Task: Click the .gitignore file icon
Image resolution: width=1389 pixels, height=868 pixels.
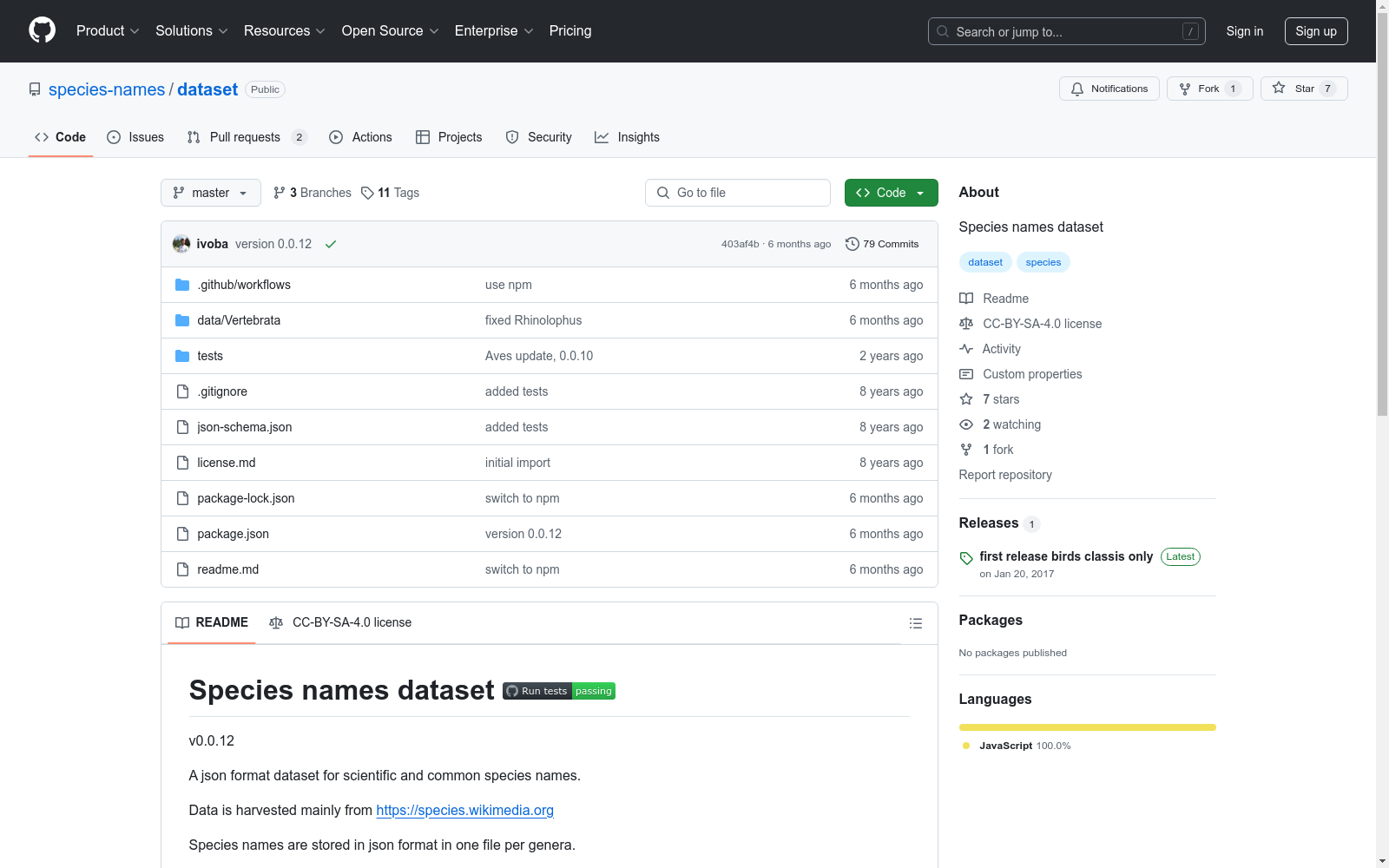Action: 182,391
